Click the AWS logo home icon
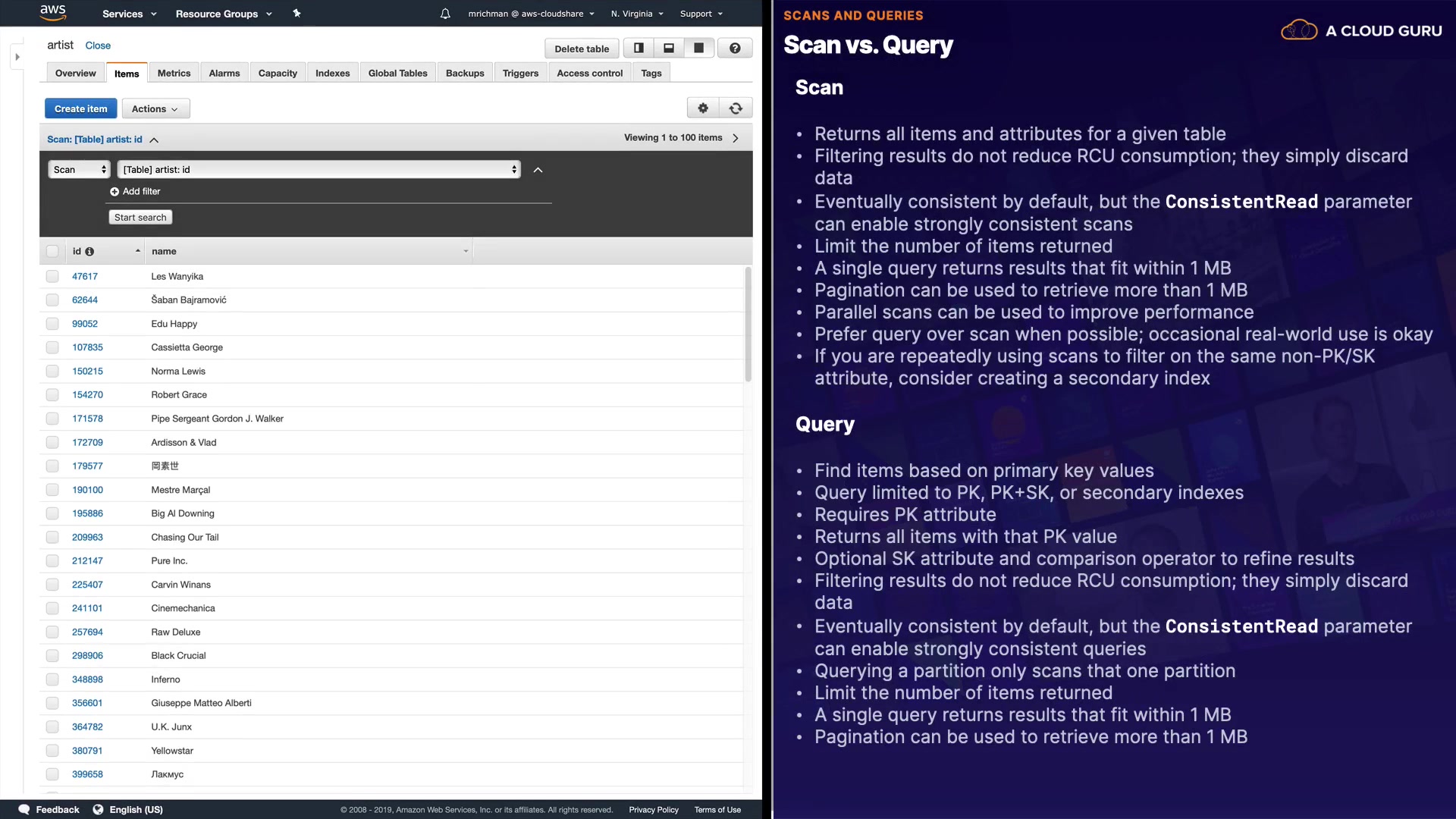1456x819 pixels. pos(52,12)
